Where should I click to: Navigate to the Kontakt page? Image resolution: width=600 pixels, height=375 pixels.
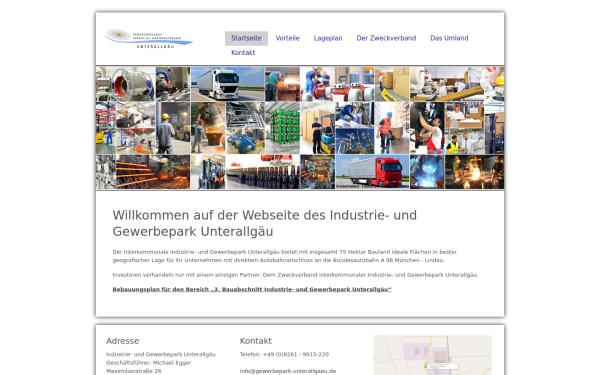[x=243, y=53]
